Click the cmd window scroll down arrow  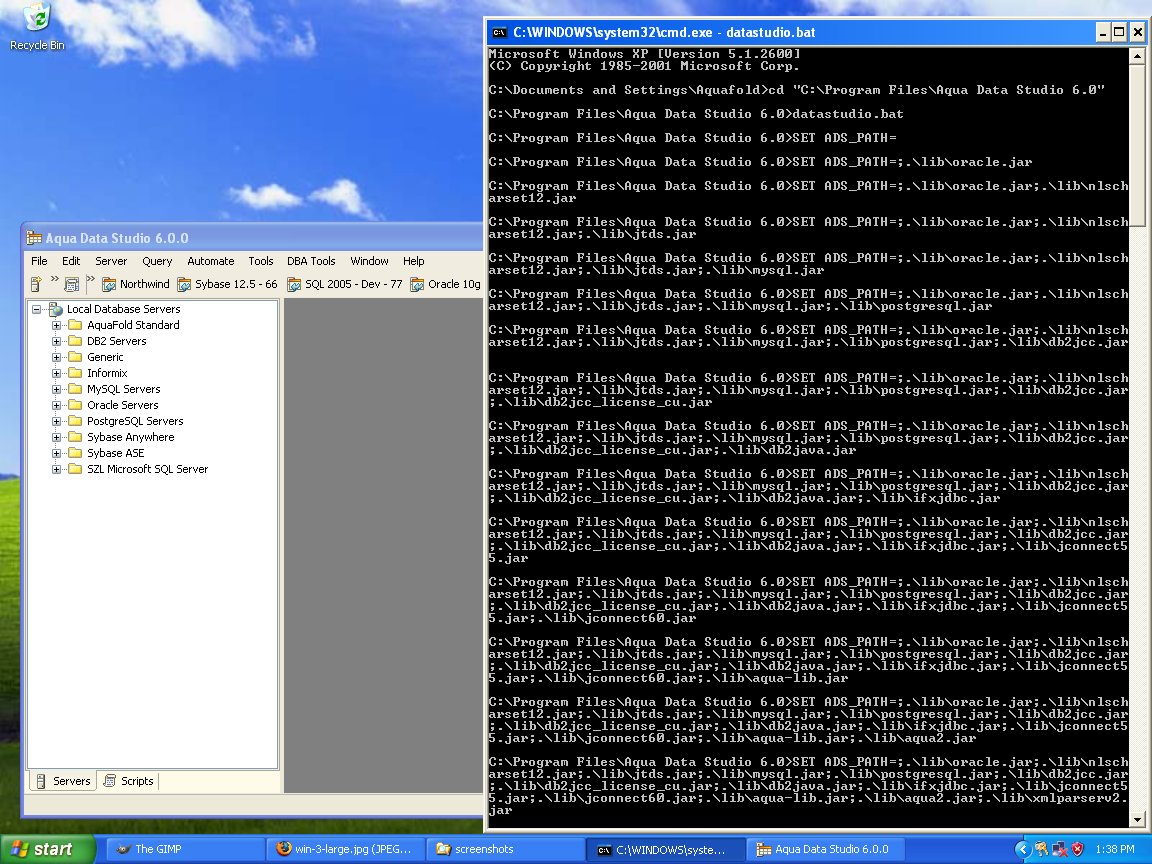click(x=1138, y=819)
